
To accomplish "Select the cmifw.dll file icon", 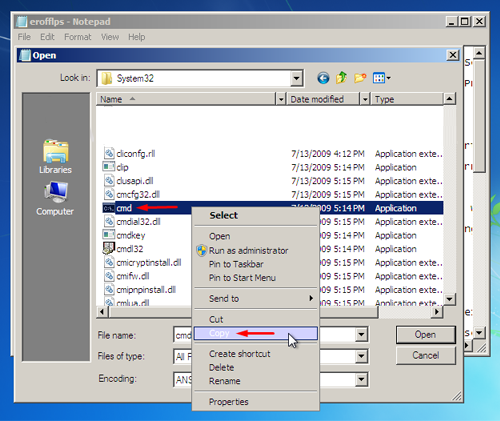I will pyautogui.click(x=109, y=276).
